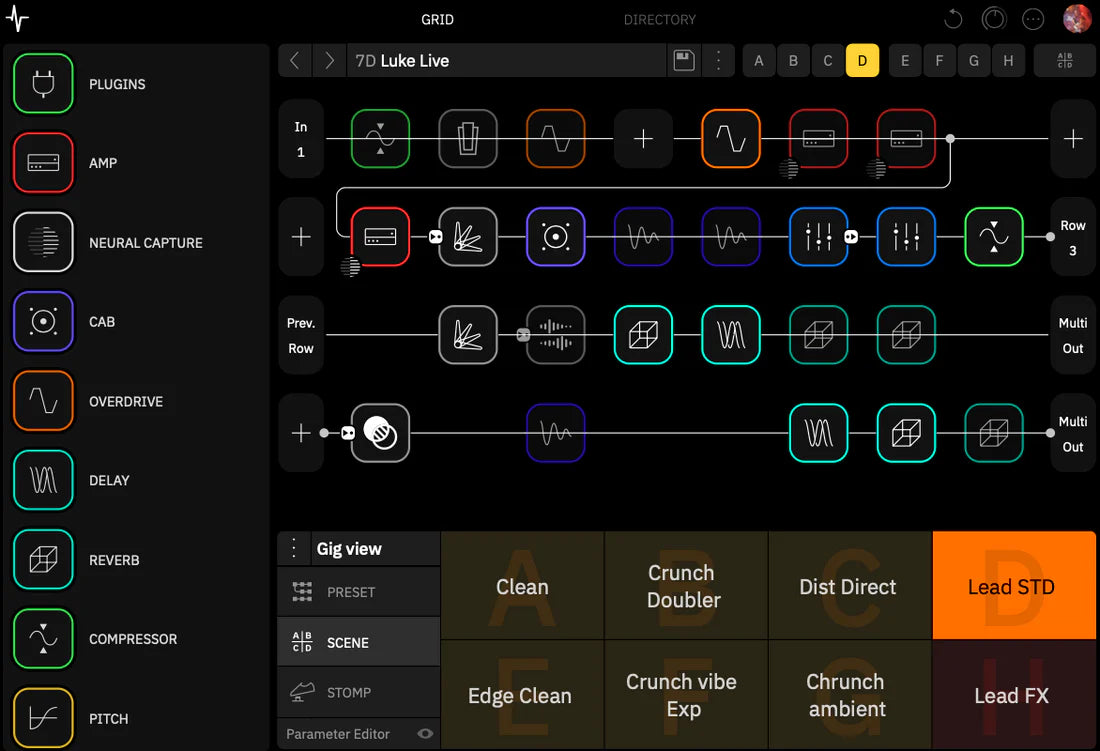The image size is (1100, 751).
Task: Open the Reverb category in the sidebar
Action: coord(43,560)
